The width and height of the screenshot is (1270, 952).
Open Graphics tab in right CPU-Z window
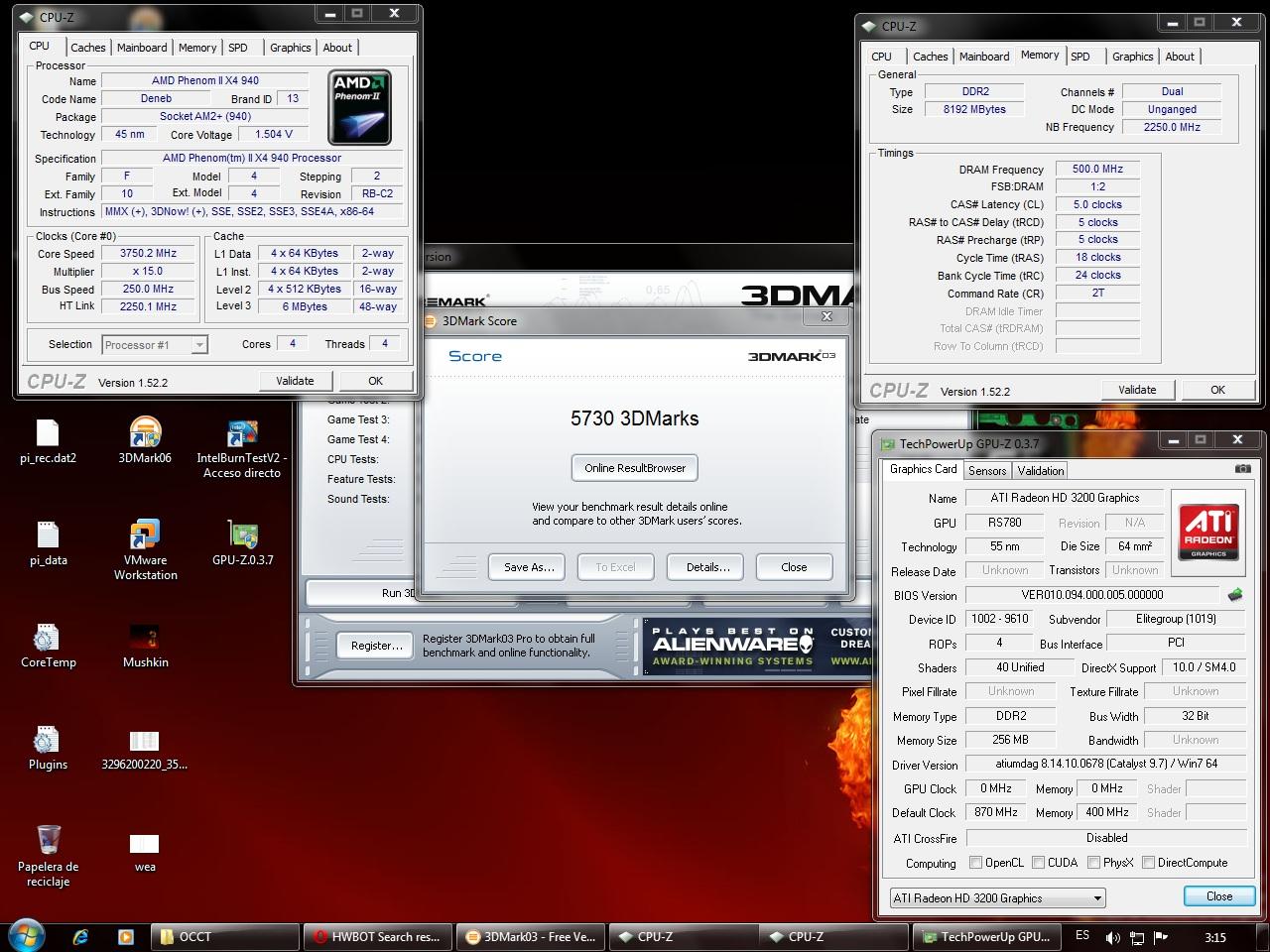1132,57
